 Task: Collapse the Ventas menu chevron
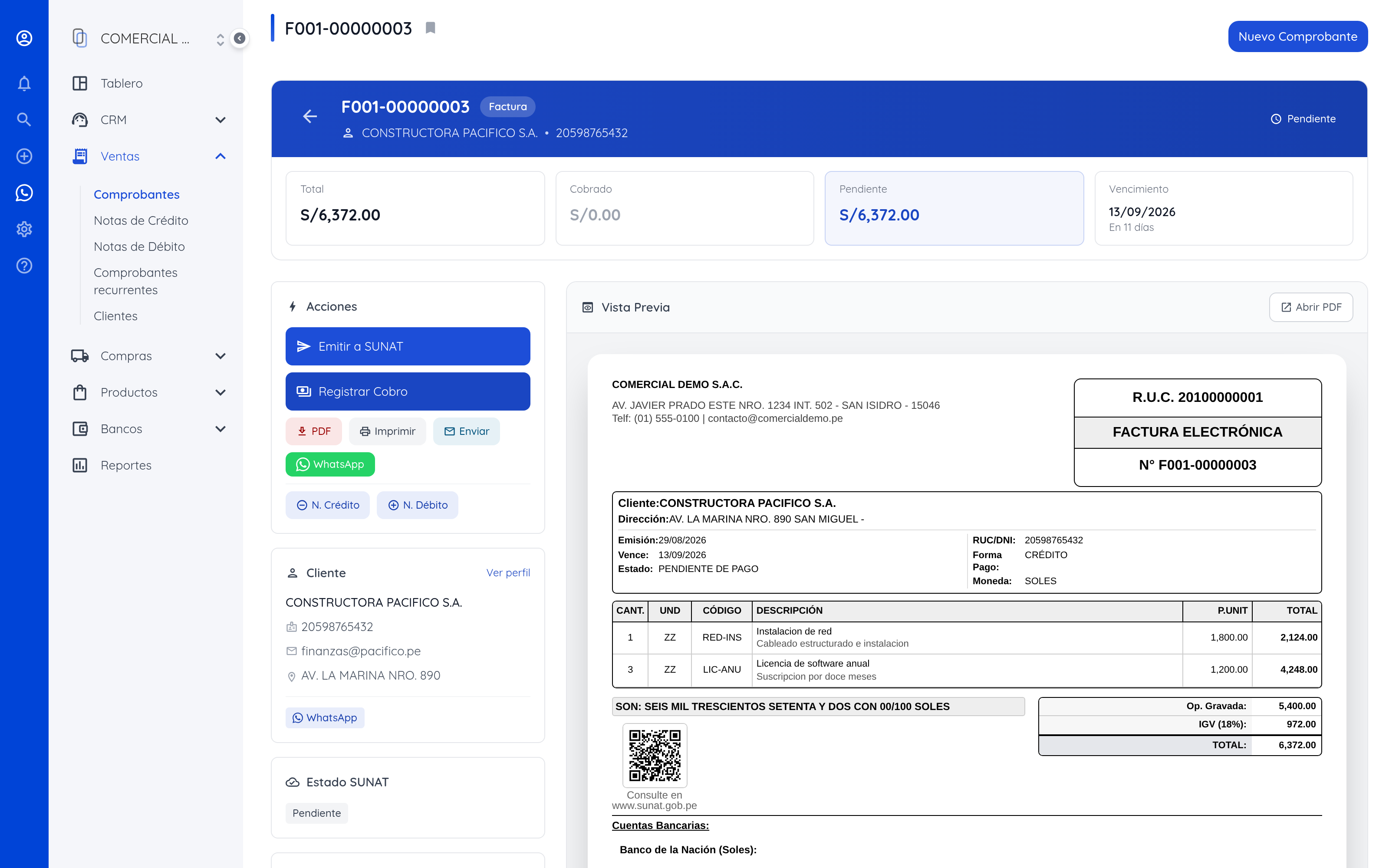click(x=221, y=156)
